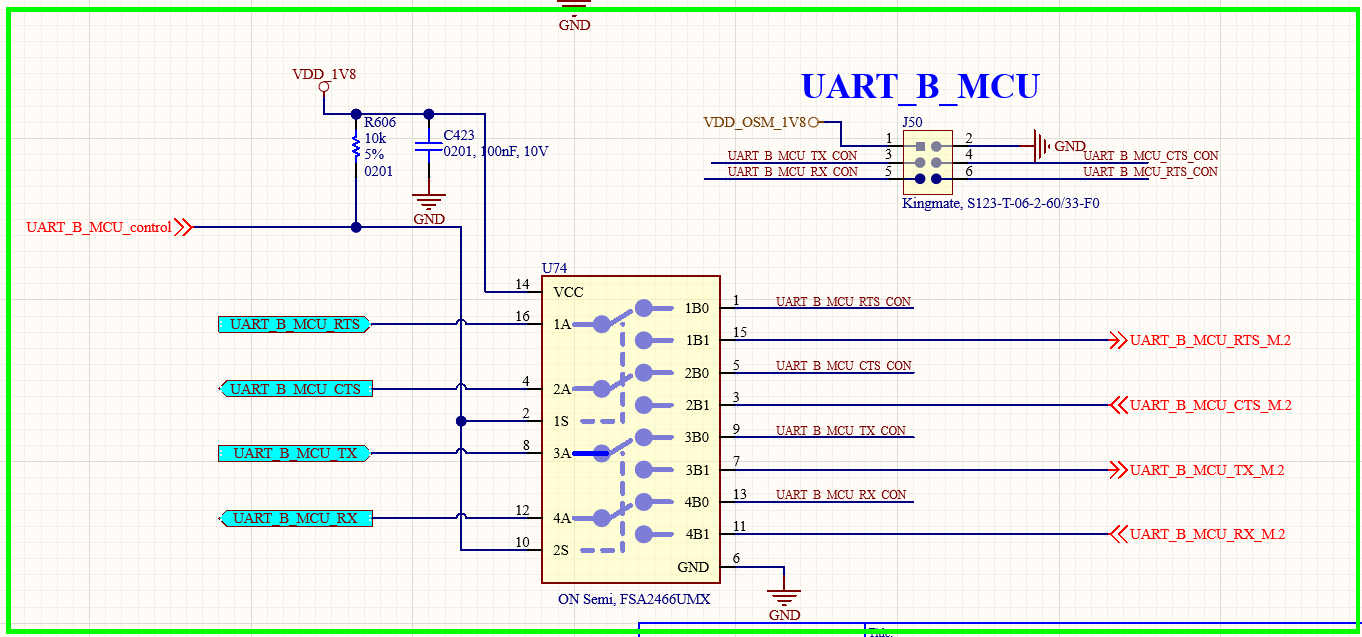Screen dimensions: 1362x637
Task: Click '0201, 100nF, 10V' capacitor value text
Action: click(496, 151)
